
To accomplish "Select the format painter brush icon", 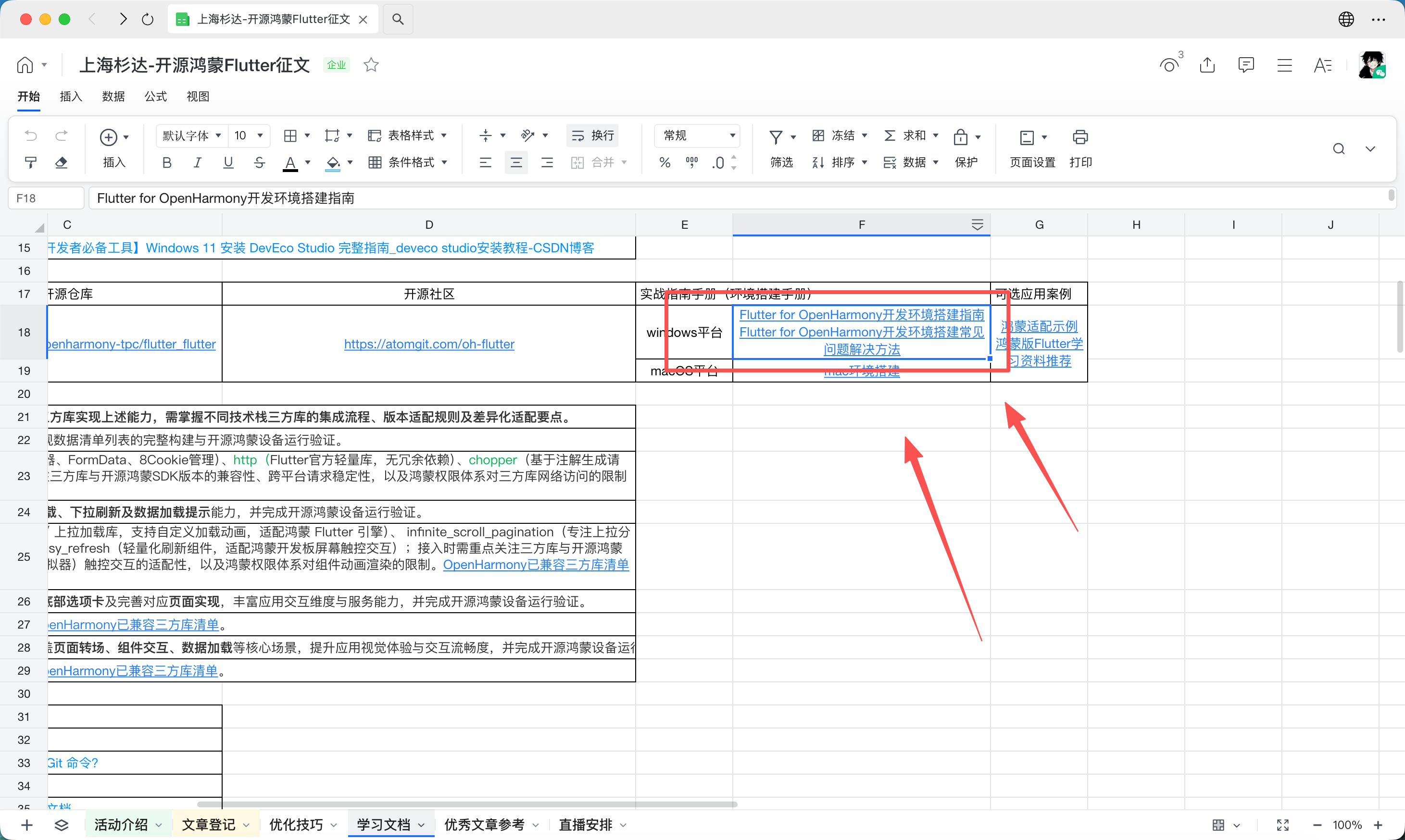I will 31,162.
